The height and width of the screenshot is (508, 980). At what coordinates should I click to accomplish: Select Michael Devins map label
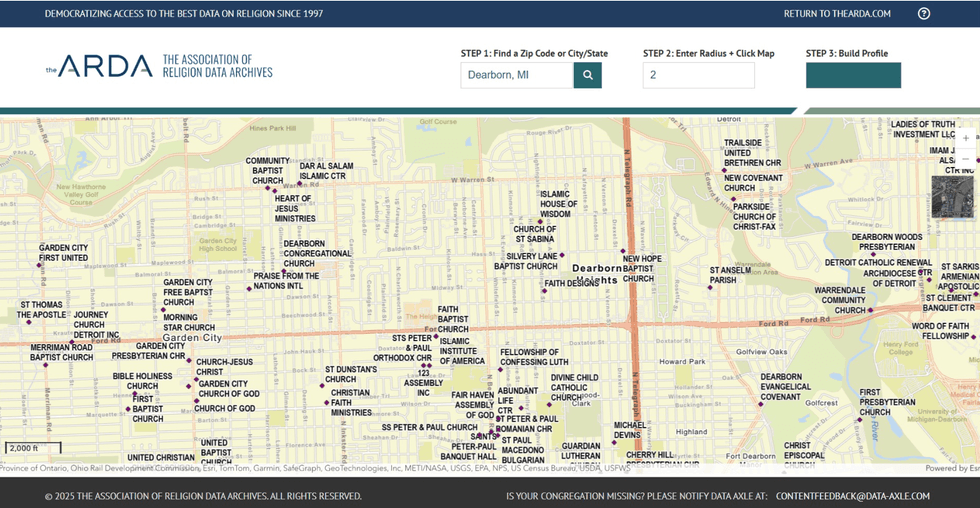pyautogui.click(x=630, y=430)
